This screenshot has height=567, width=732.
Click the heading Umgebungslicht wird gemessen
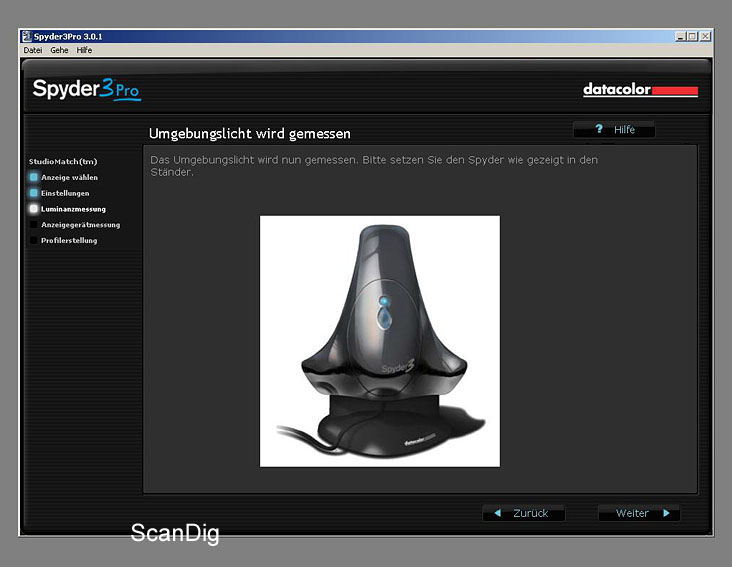[x=250, y=134]
